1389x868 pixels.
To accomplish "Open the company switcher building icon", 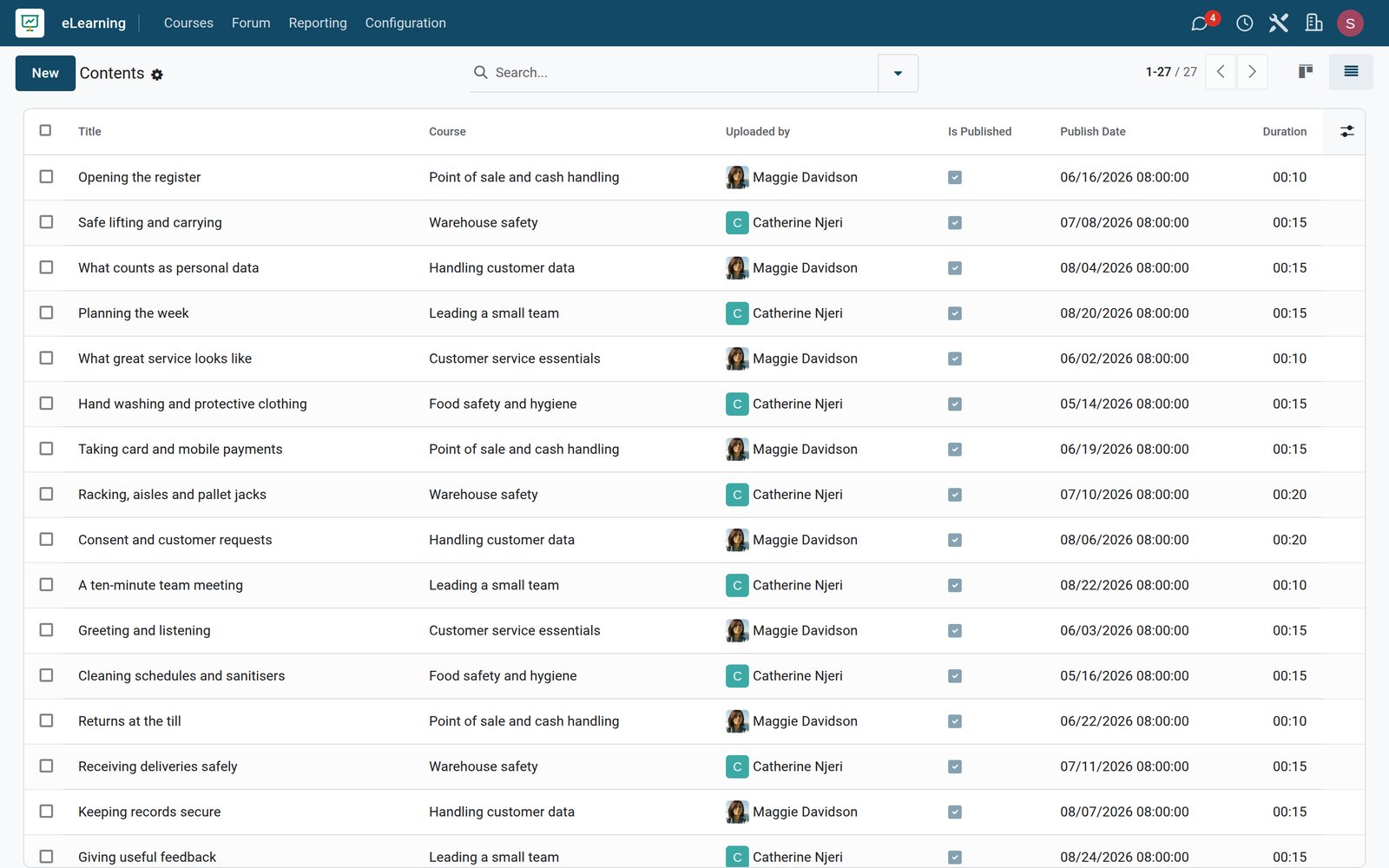I will pyautogui.click(x=1314, y=23).
